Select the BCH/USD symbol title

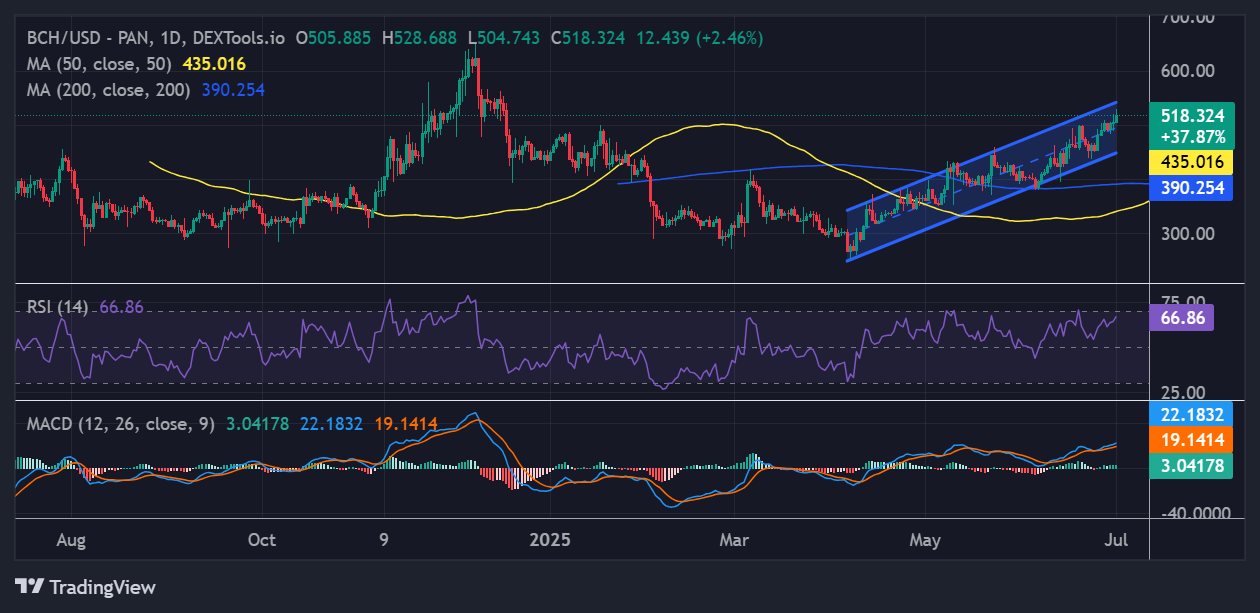click(154, 38)
